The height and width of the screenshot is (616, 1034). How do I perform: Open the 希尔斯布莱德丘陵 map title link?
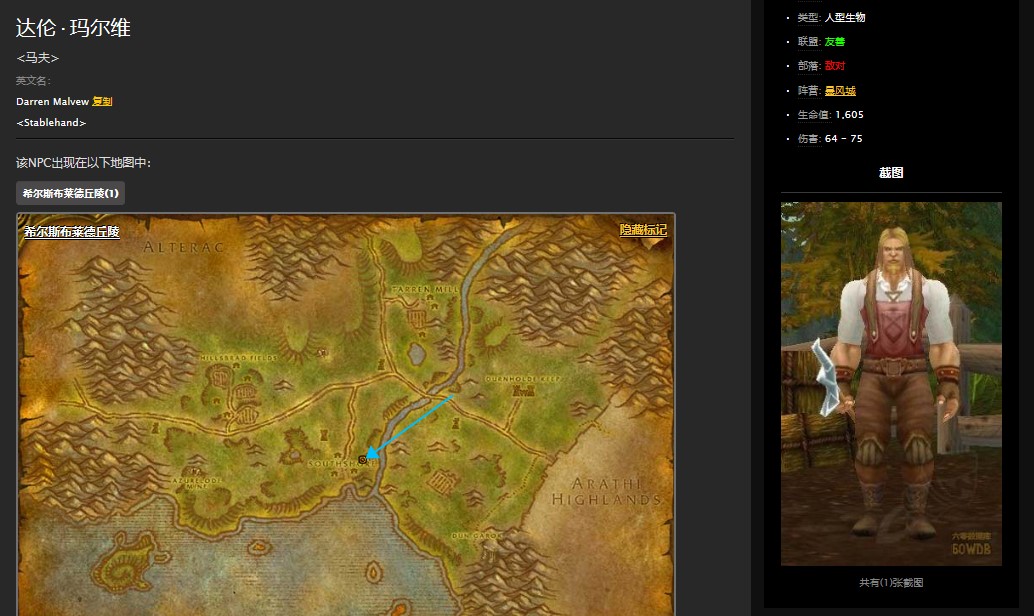click(71, 232)
